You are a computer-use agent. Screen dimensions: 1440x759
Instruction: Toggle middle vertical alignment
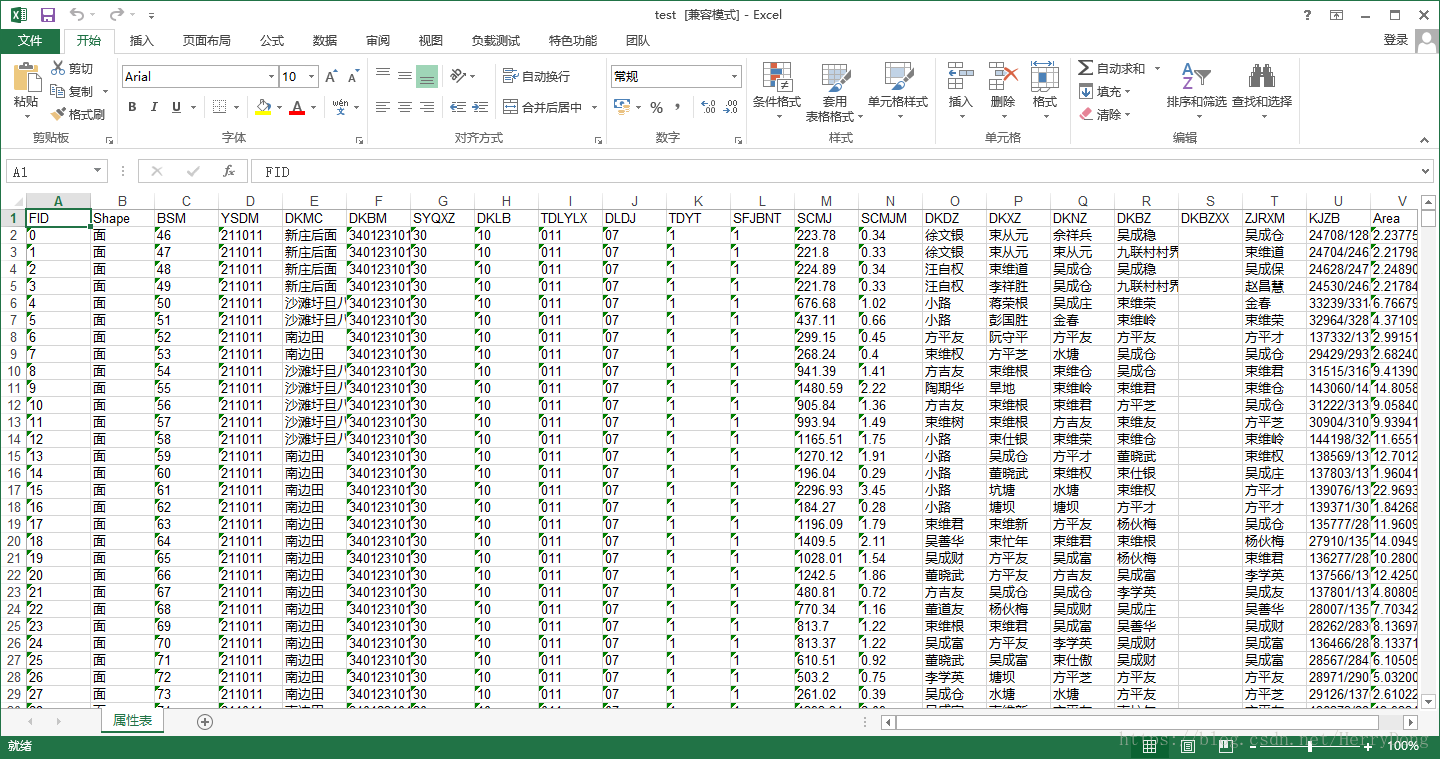point(405,76)
